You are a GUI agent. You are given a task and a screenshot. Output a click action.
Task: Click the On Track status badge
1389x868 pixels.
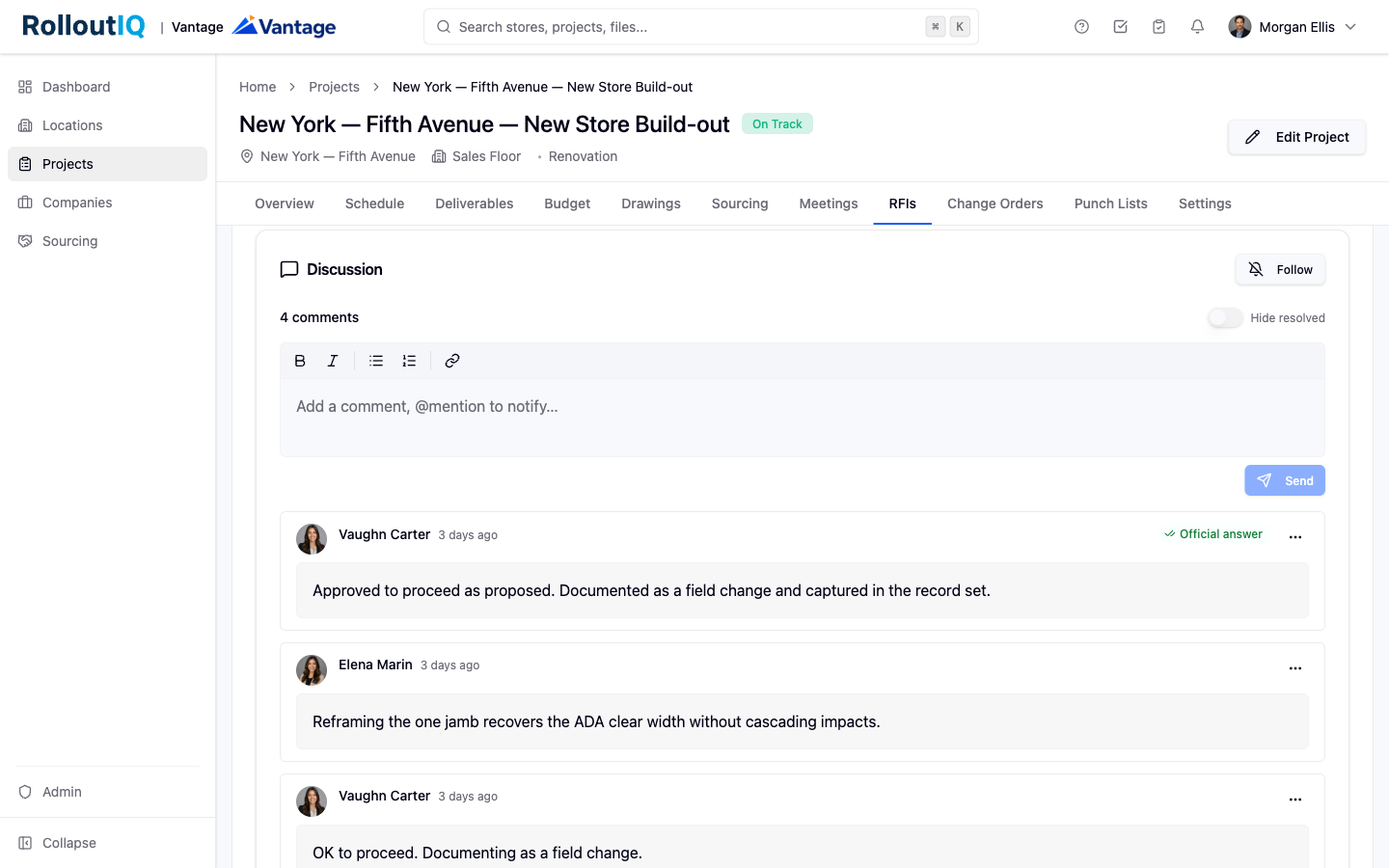point(777,123)
